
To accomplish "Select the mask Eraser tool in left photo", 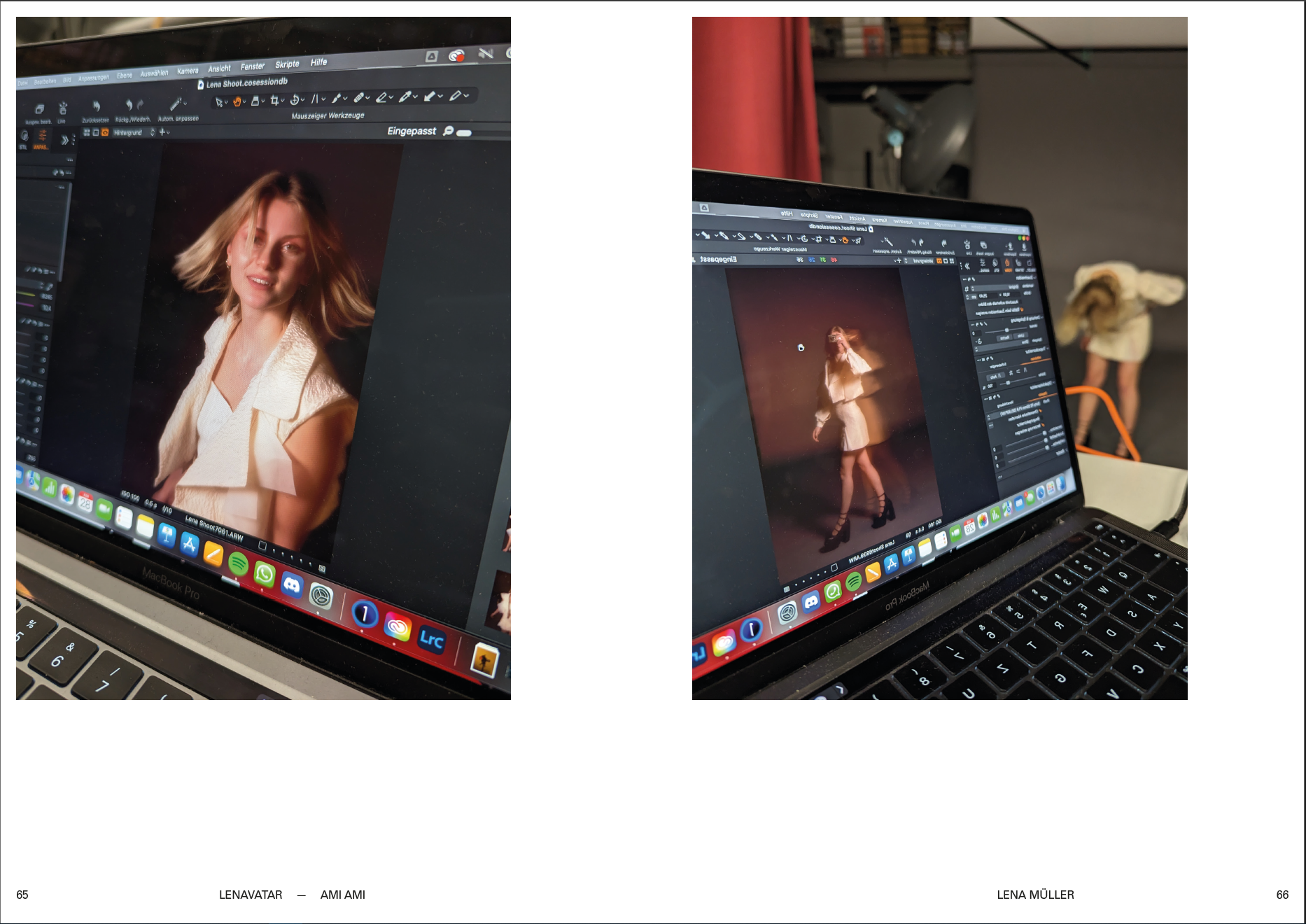I will [x=381, y=98].
